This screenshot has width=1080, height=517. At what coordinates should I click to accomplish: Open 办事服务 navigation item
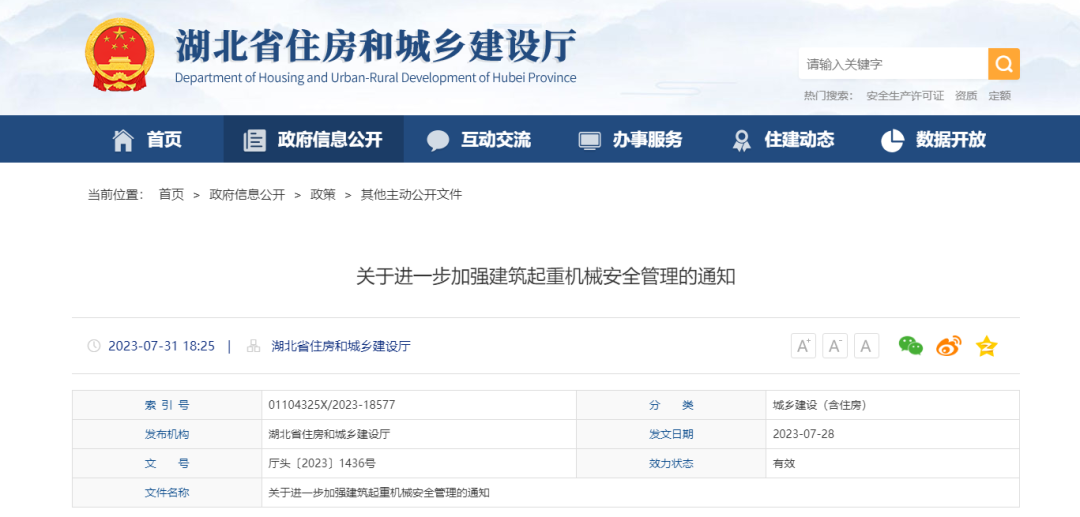click(631, 140)
